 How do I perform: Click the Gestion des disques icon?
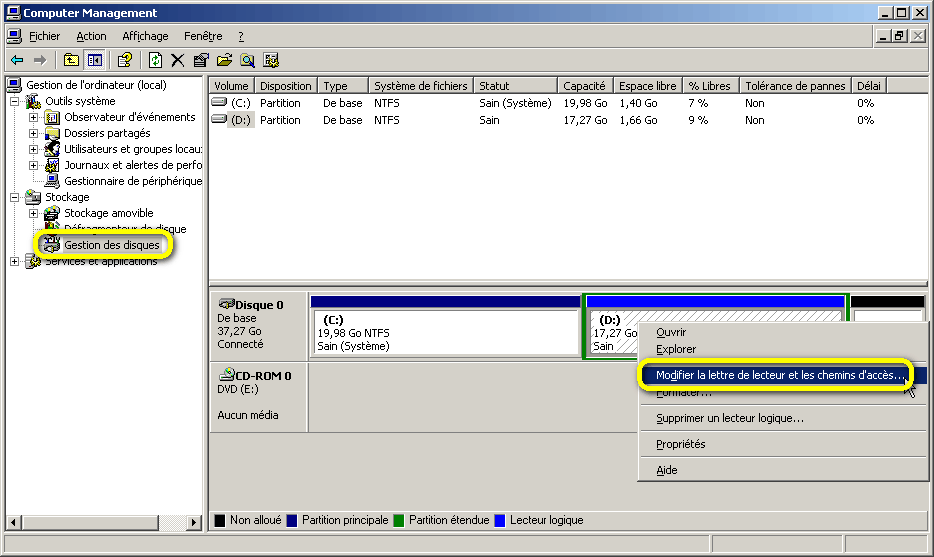[x=52, y=245]
